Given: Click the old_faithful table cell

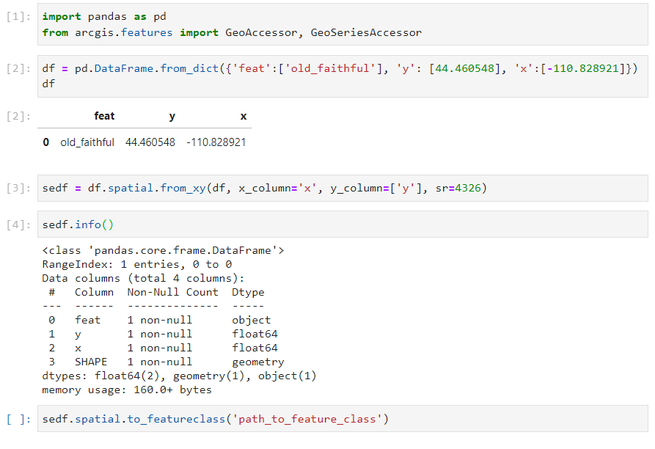Looking at the screenshot, I should click(x=87, y=143).
